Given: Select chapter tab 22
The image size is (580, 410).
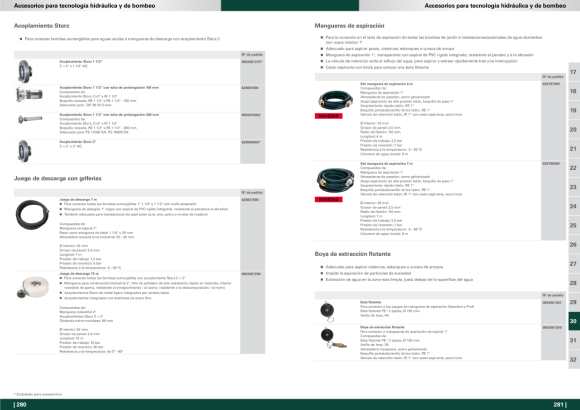Looking at the screenshot, I should 574,168.
